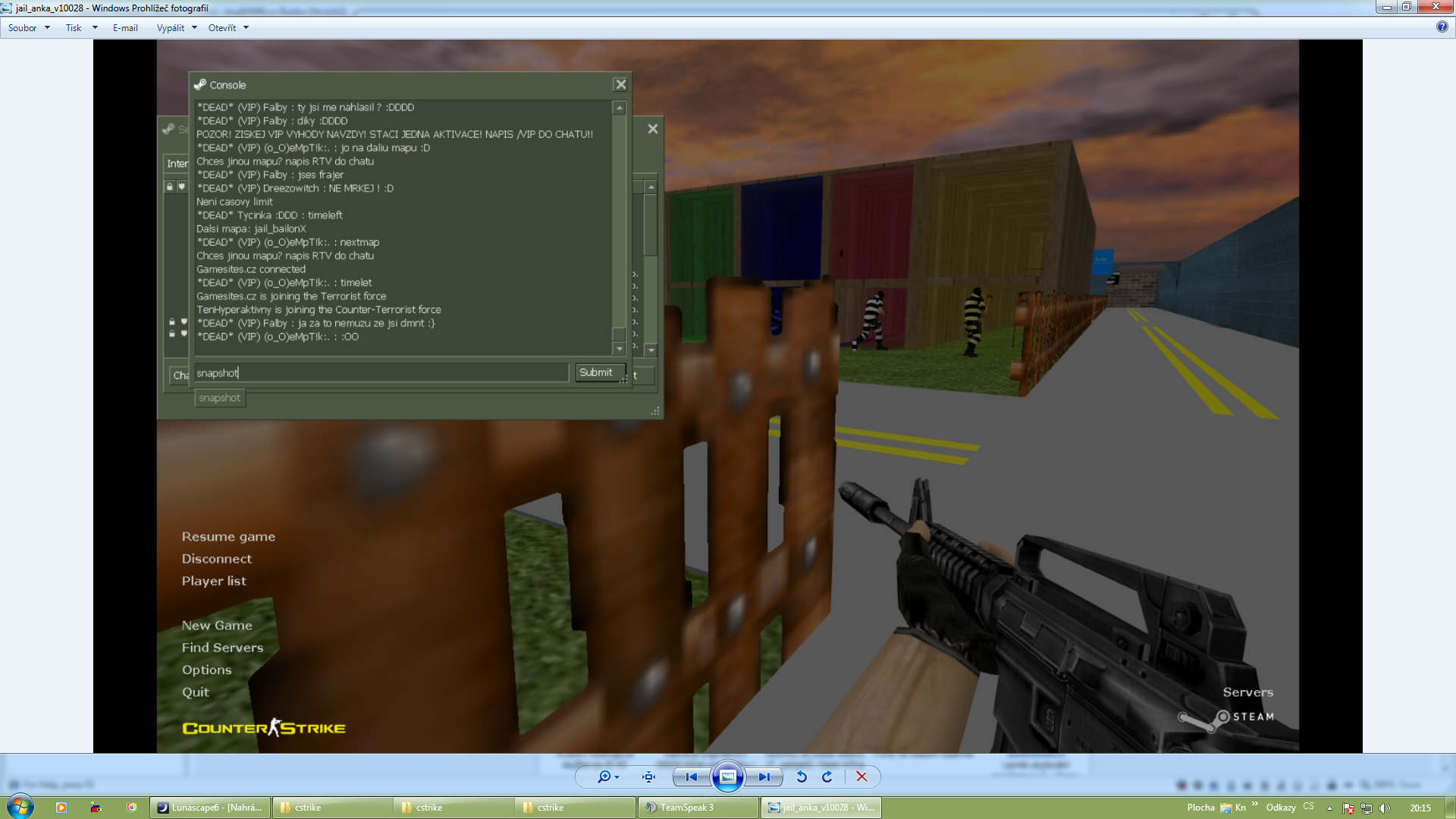
Task: Open the Kn library folder toolbar
Action: (1232, 808)
